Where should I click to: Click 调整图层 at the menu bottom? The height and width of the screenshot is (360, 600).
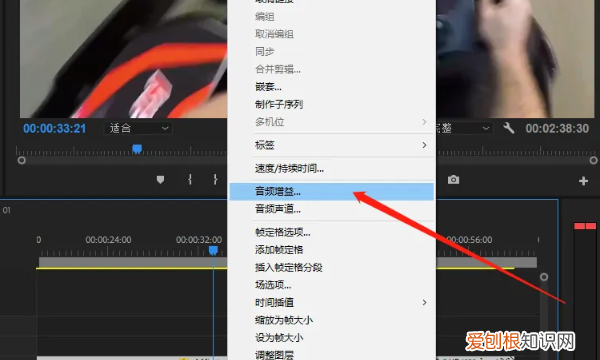tap(331, 354)
